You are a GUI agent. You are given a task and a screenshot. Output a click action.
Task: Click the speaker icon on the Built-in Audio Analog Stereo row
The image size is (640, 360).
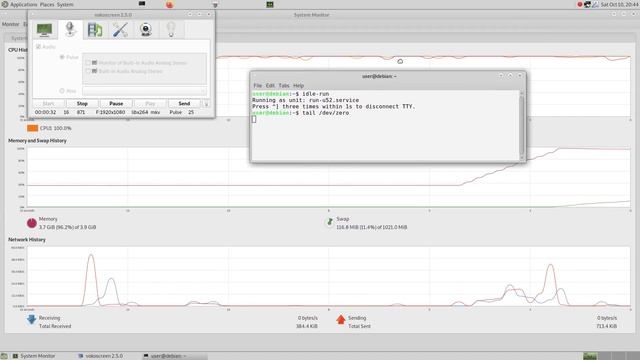click(94, 71)
